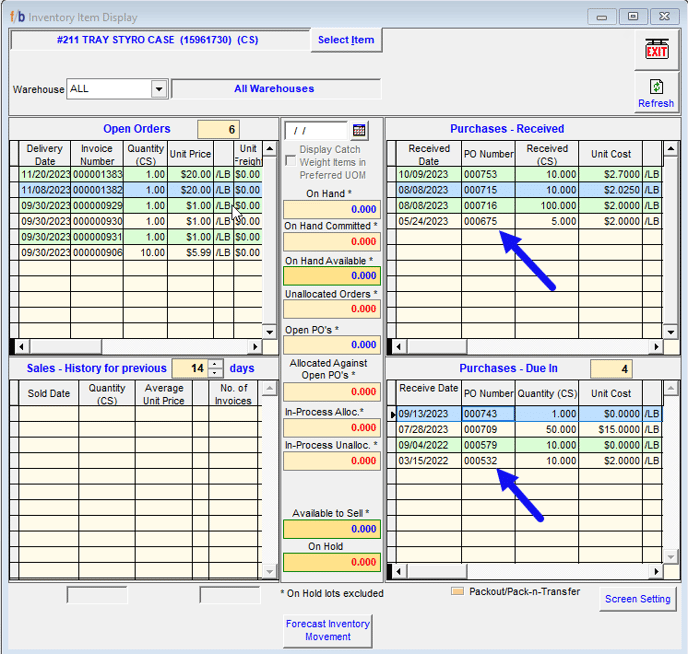Open the Screen Setting button

pyautogui.click(x=638, y=599)
